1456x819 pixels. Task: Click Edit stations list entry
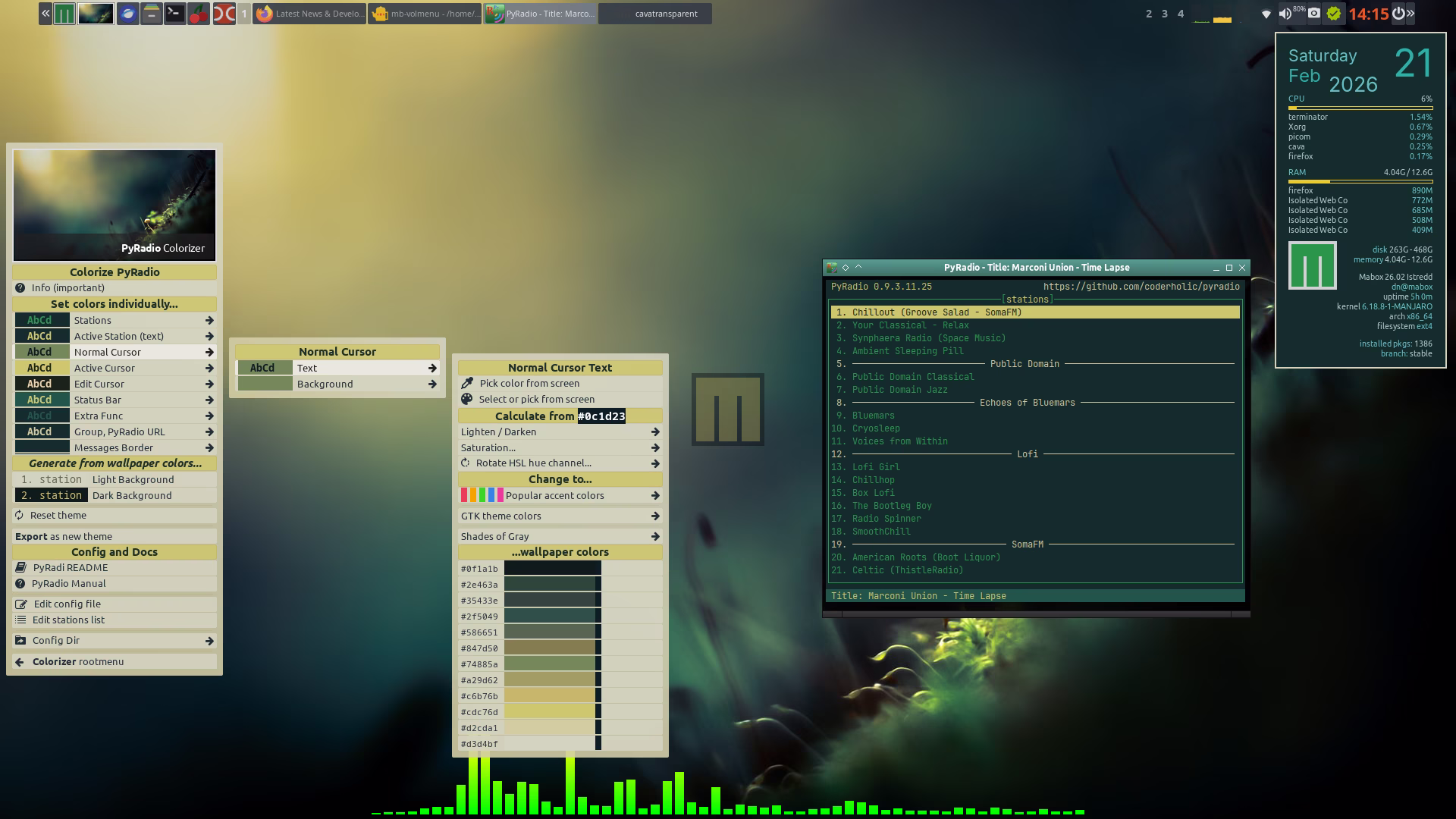pyautogui.click(x=68, y=620)
